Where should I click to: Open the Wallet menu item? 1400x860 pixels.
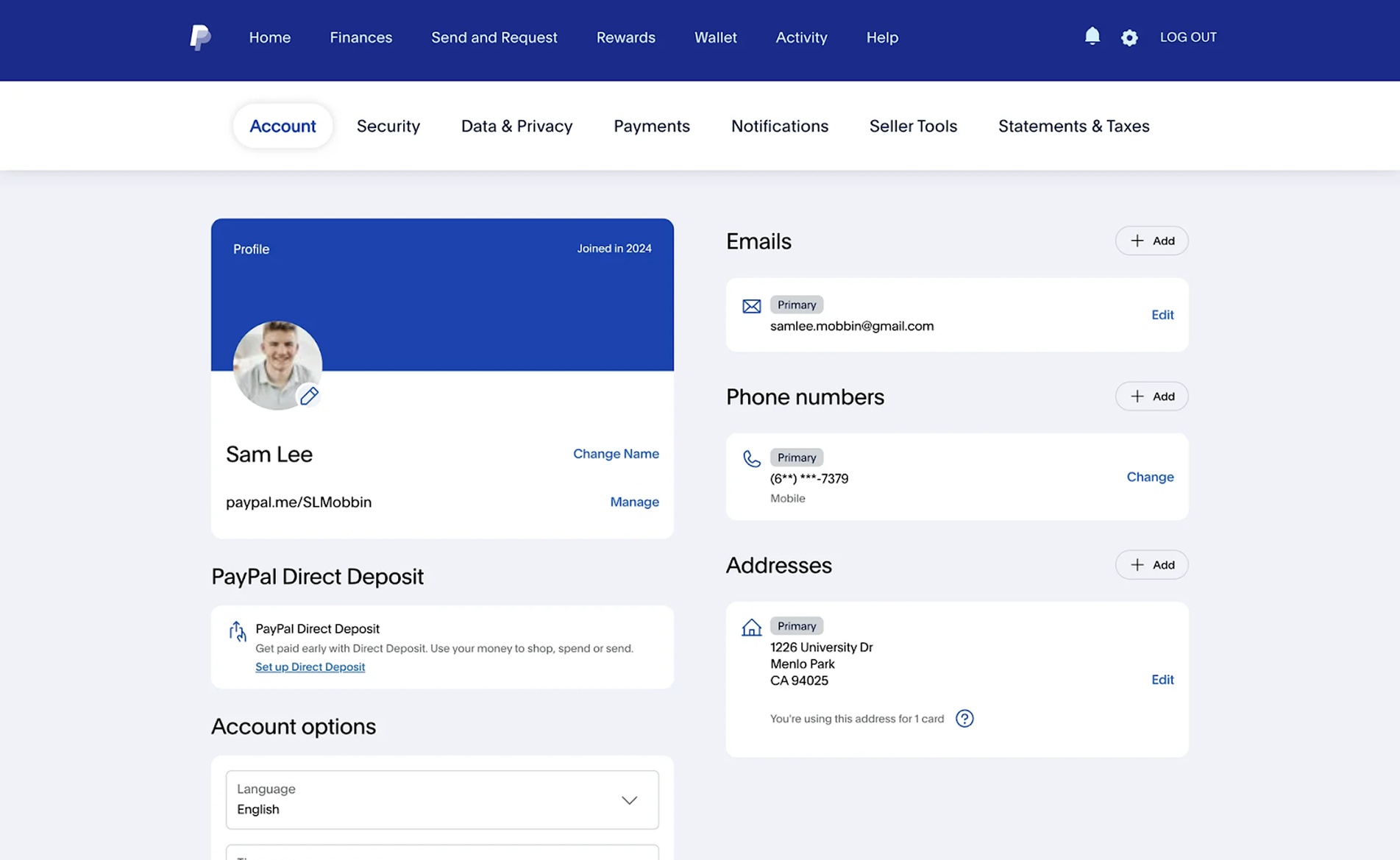[715, 38]
